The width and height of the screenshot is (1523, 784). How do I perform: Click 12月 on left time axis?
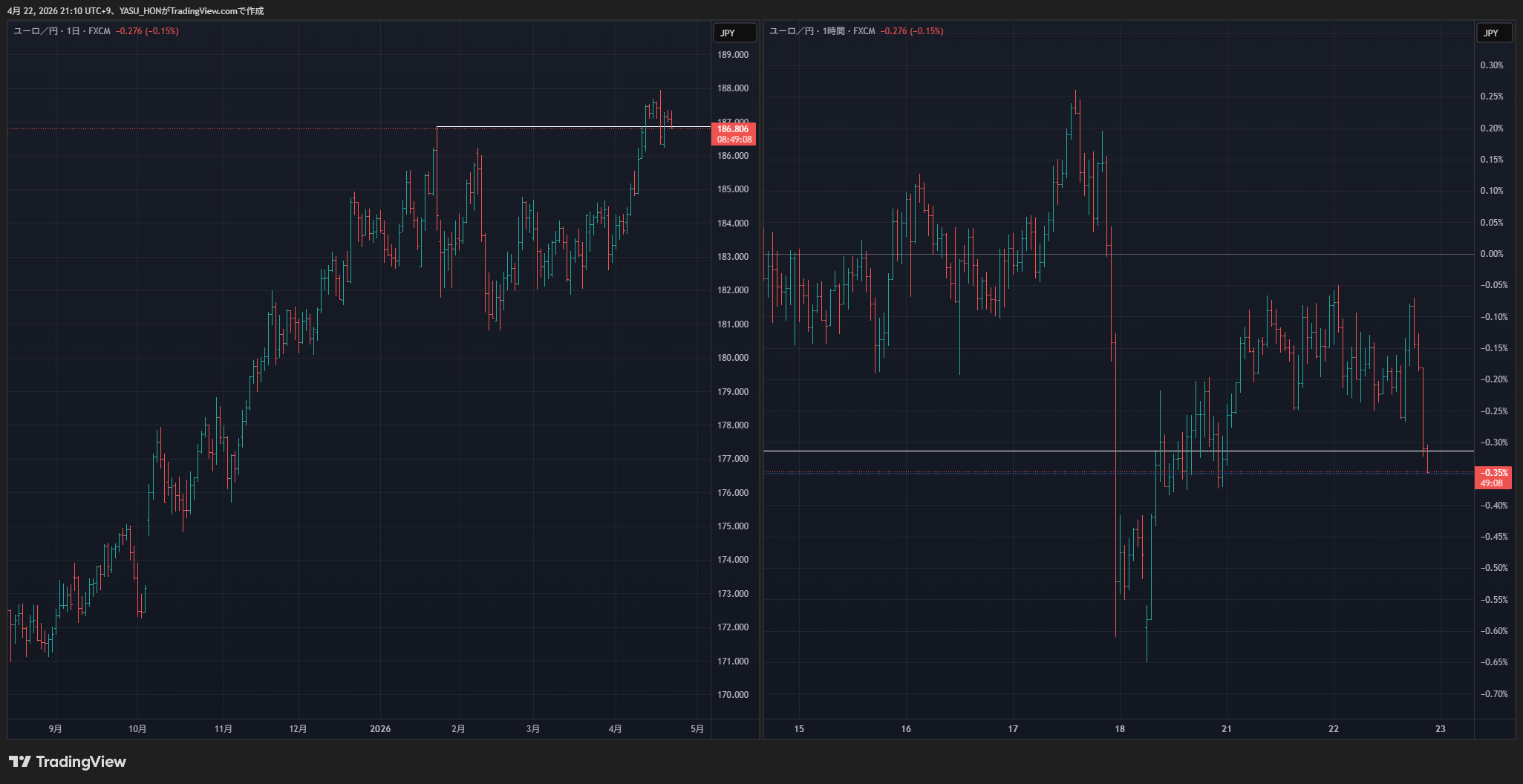click(x=298, y=729)
